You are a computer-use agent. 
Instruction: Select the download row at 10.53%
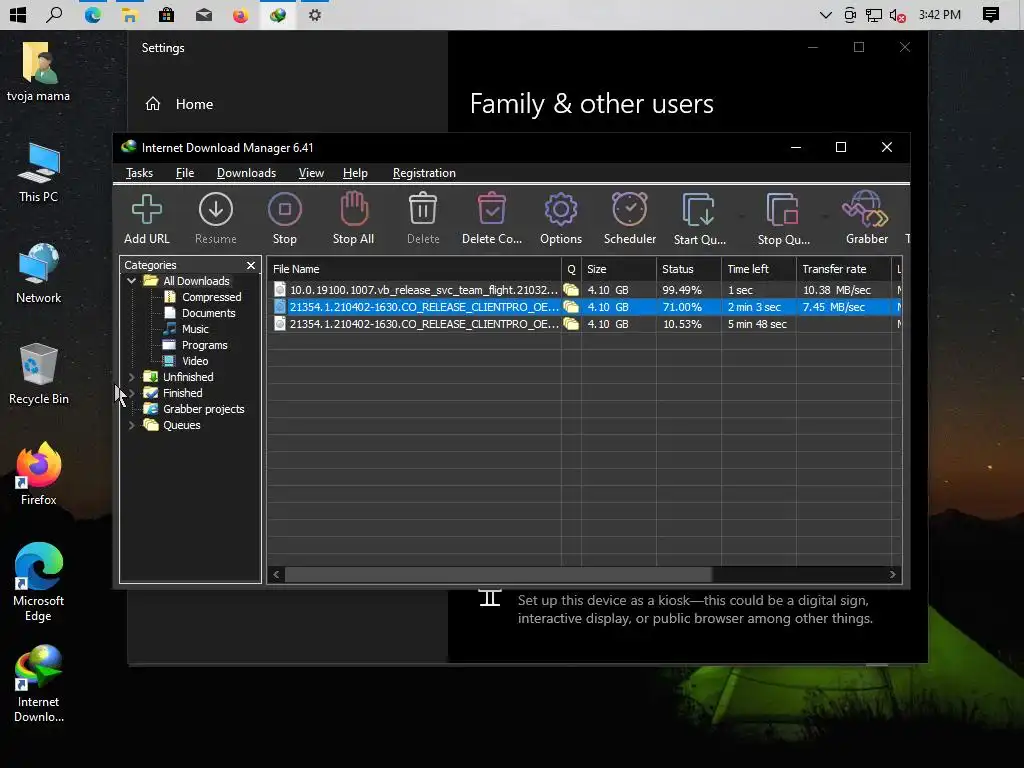pos(584,324)
